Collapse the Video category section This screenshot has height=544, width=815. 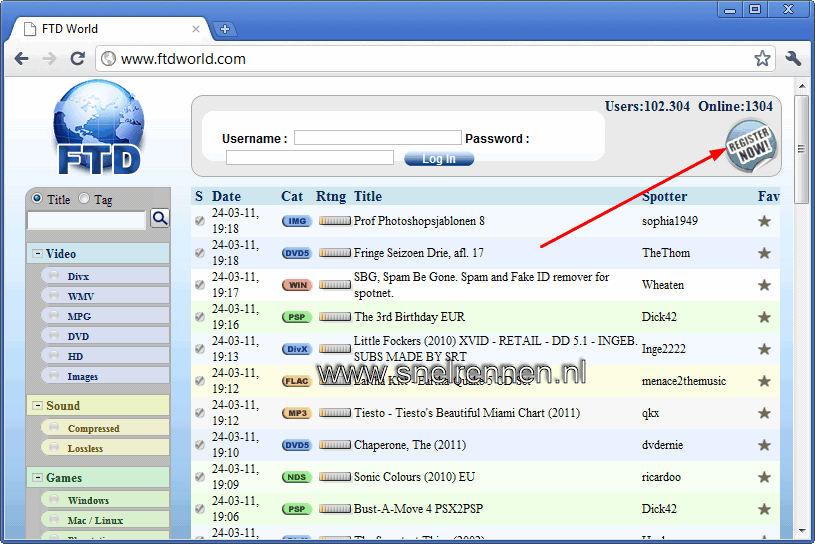[x=37, y=254]
